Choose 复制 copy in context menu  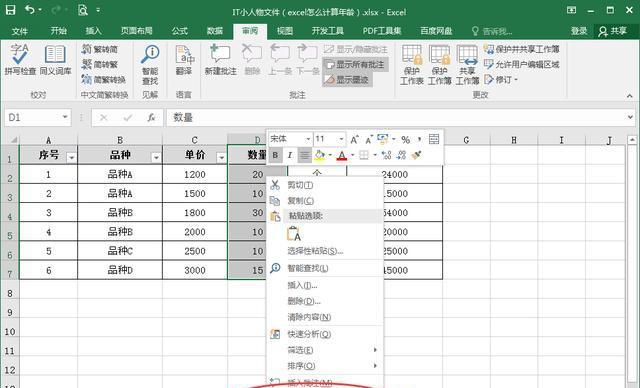(x=325, y=201)
